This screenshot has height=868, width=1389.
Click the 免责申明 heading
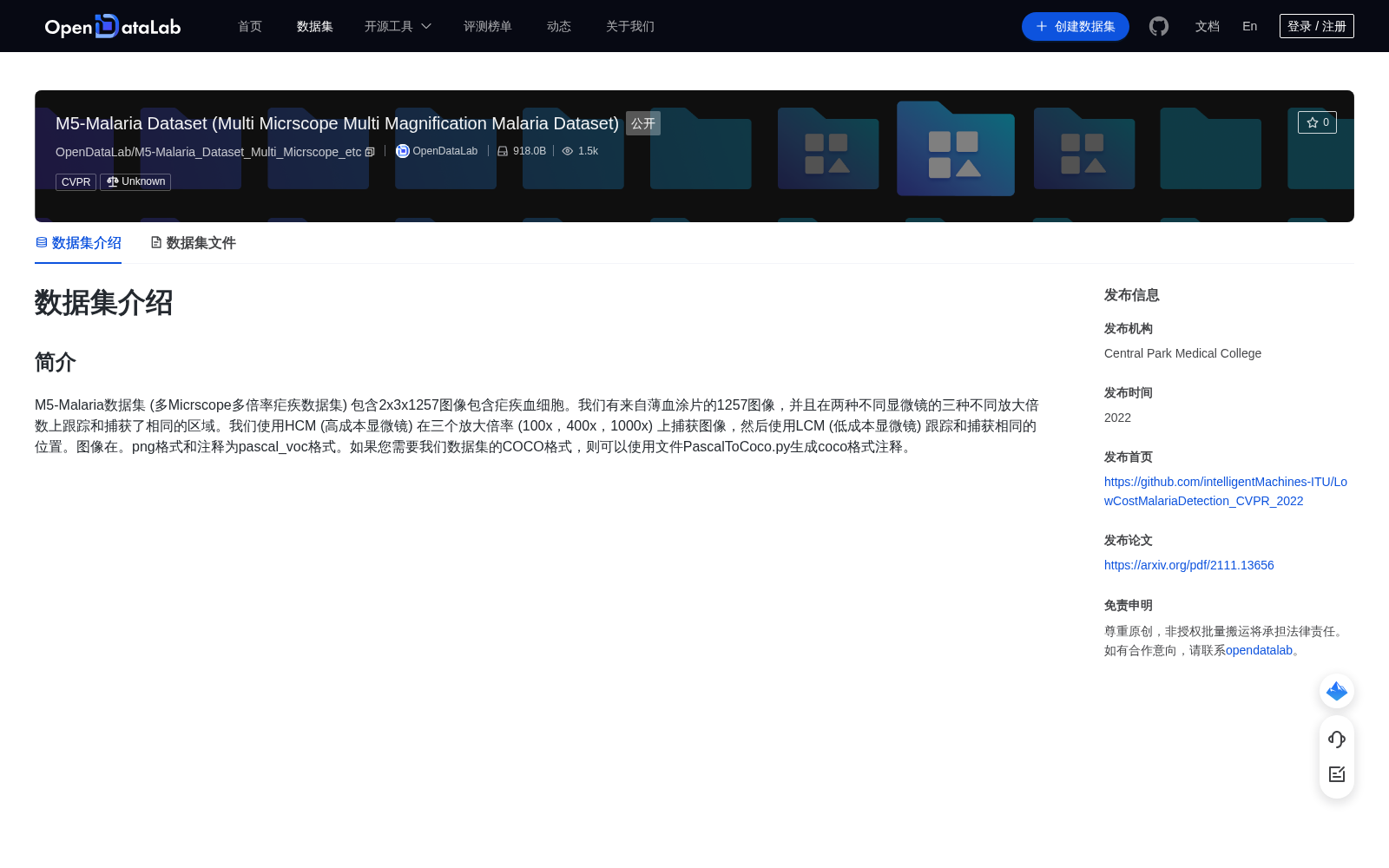(x=1129, y=605)
